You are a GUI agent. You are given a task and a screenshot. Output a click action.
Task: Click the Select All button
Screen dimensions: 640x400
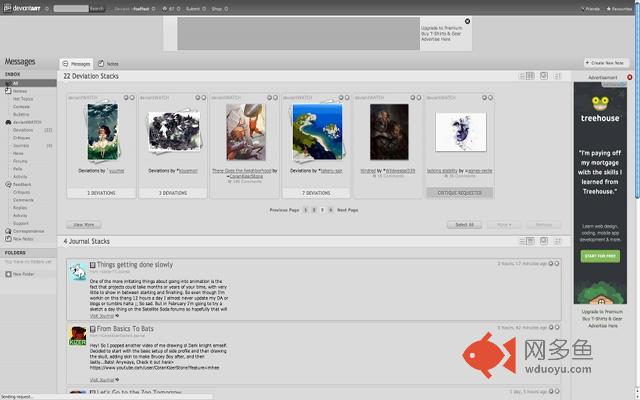click(464, 225)
